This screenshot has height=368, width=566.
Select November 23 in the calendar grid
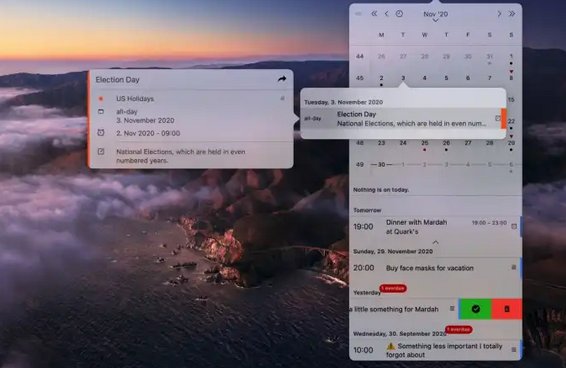(x=381, y=143)
